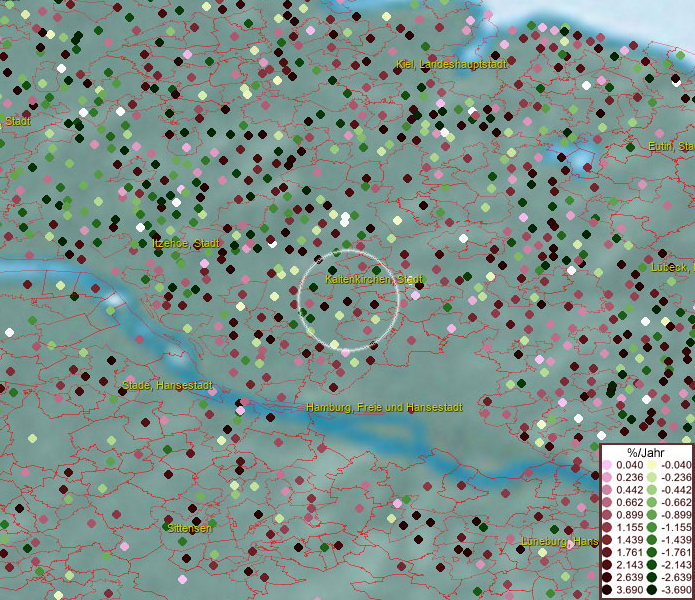Click the legend value -0.442
The image size is (695, 600).
coord(676,490)
